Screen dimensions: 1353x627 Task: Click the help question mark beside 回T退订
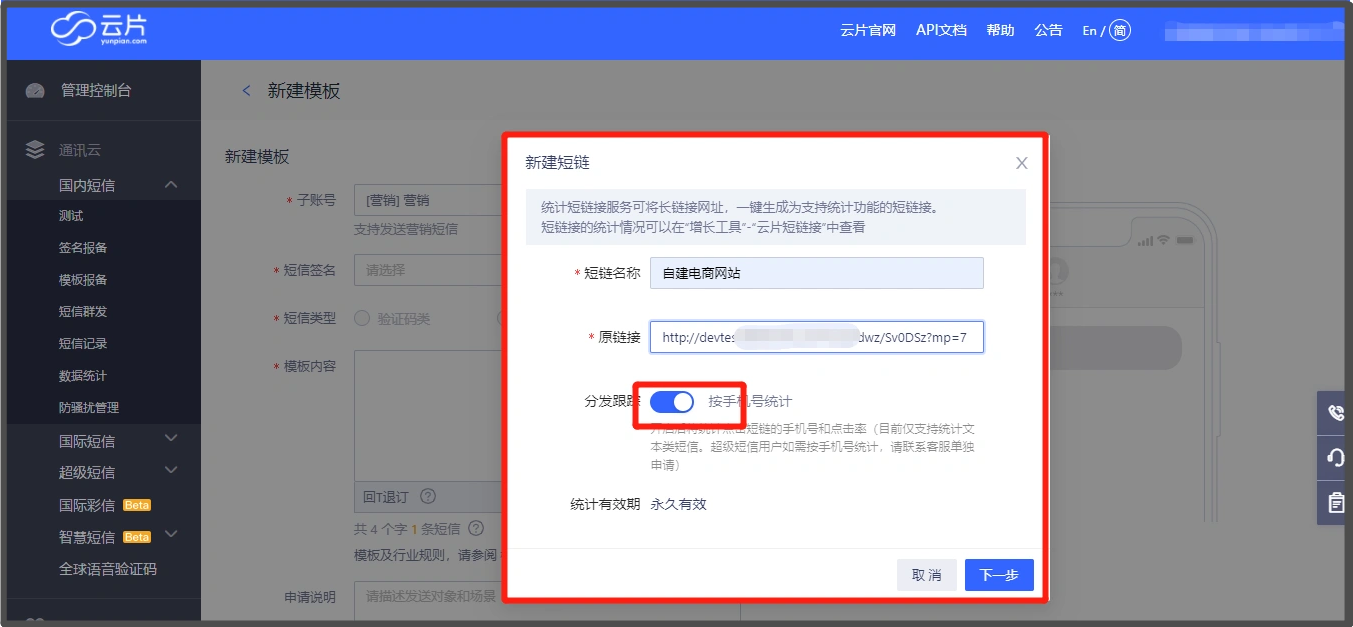(428, 496)
